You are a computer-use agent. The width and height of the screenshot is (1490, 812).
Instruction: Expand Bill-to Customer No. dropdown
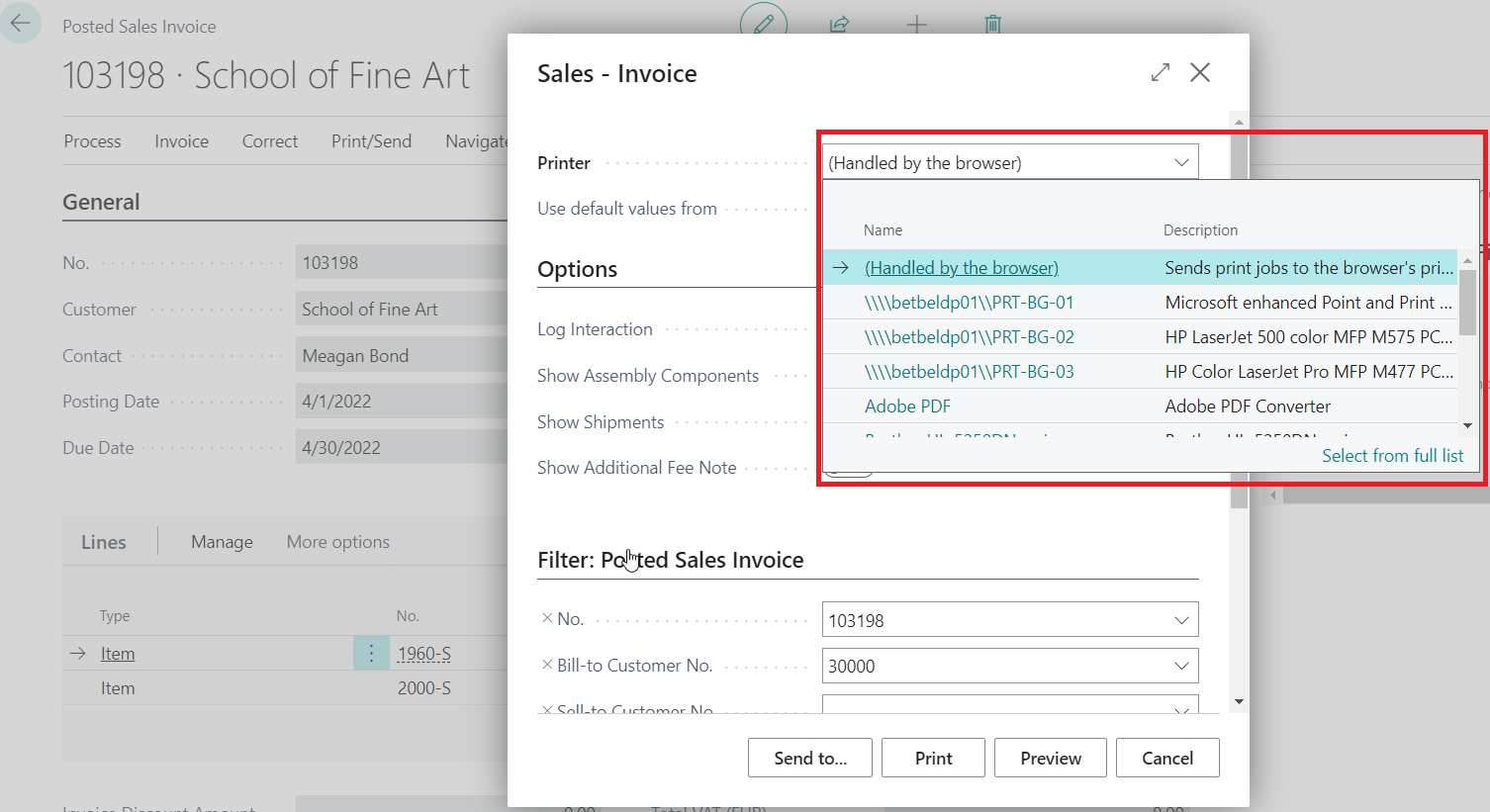1181,666
